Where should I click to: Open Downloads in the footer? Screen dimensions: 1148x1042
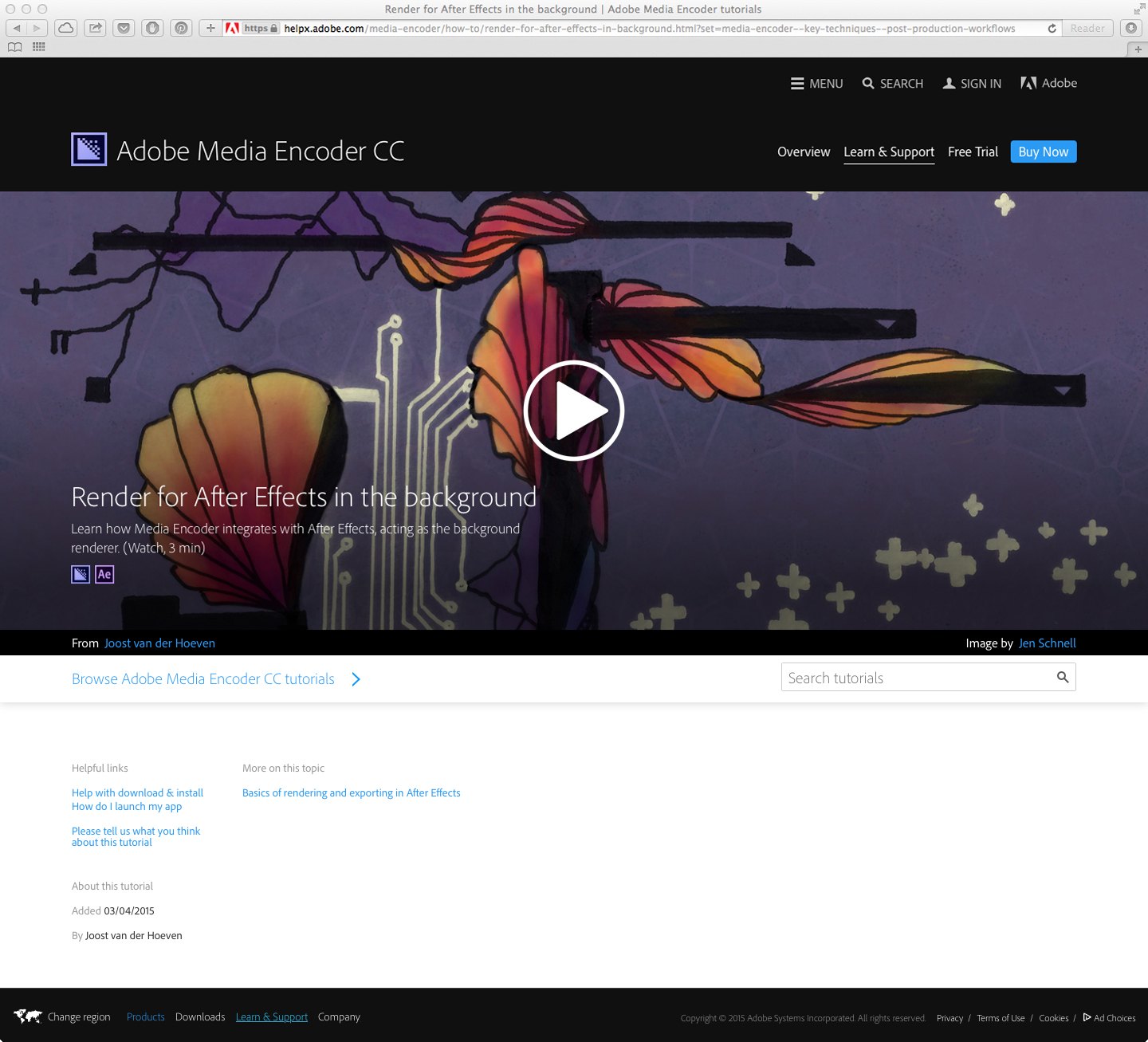click(x=200, y=1017)
